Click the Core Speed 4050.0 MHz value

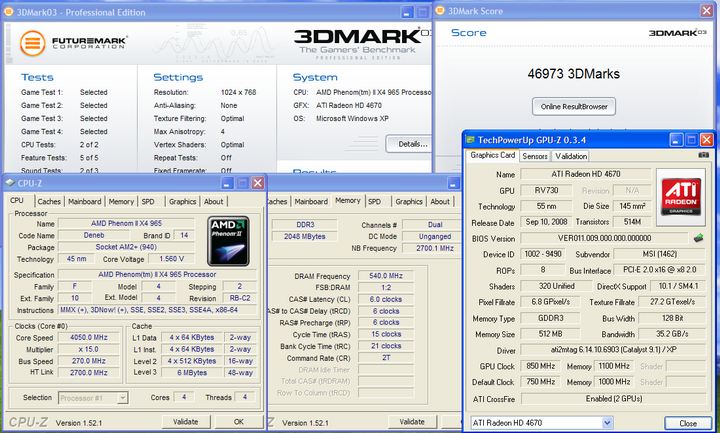tap(89, 337)
